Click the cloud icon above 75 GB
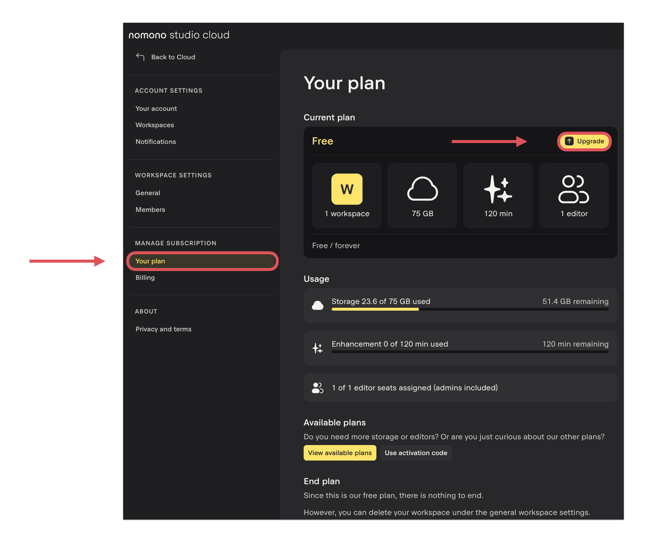The image size is (670, 538). pos(422,188)
